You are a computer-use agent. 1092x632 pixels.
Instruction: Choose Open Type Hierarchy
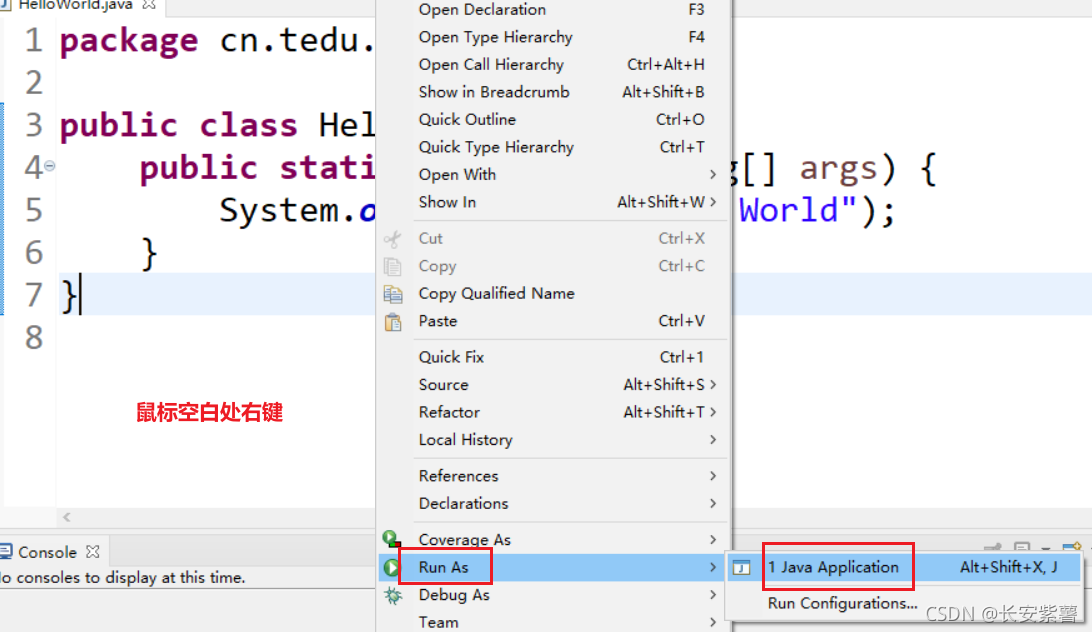point(554,37)
